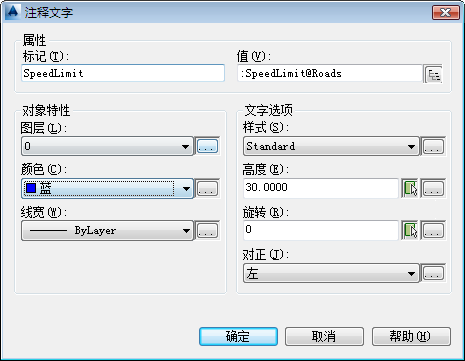465x361 pixels.
Task: Click the 取消 button
Action: coord(324,336)
